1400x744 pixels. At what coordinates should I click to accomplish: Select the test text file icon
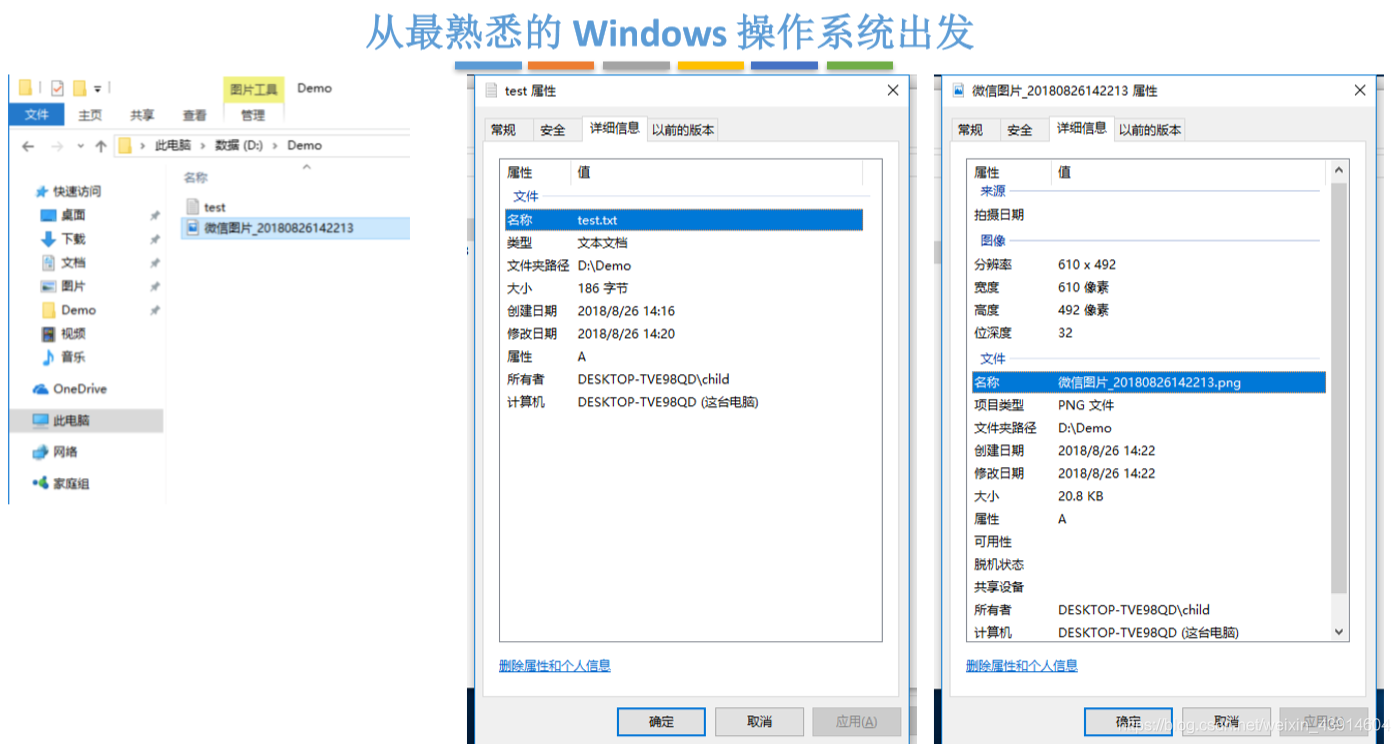192,207
